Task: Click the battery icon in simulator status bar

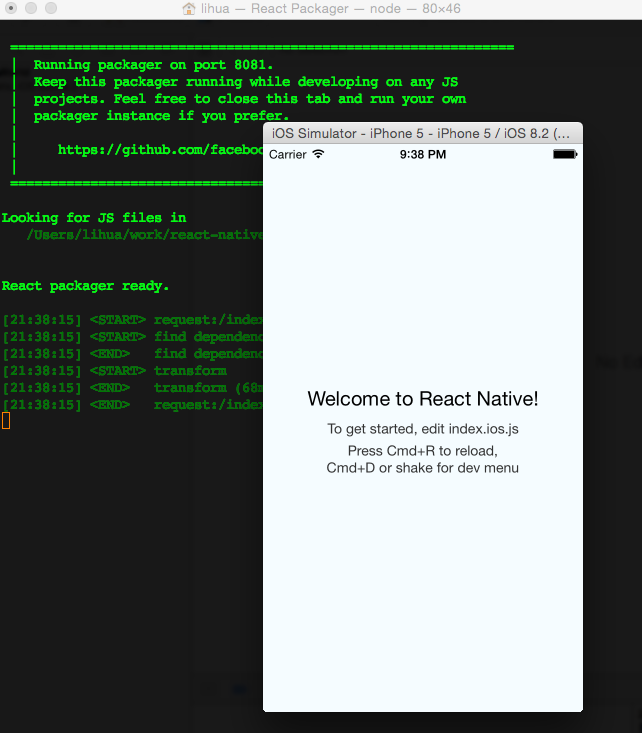Action: click(565, 154)
